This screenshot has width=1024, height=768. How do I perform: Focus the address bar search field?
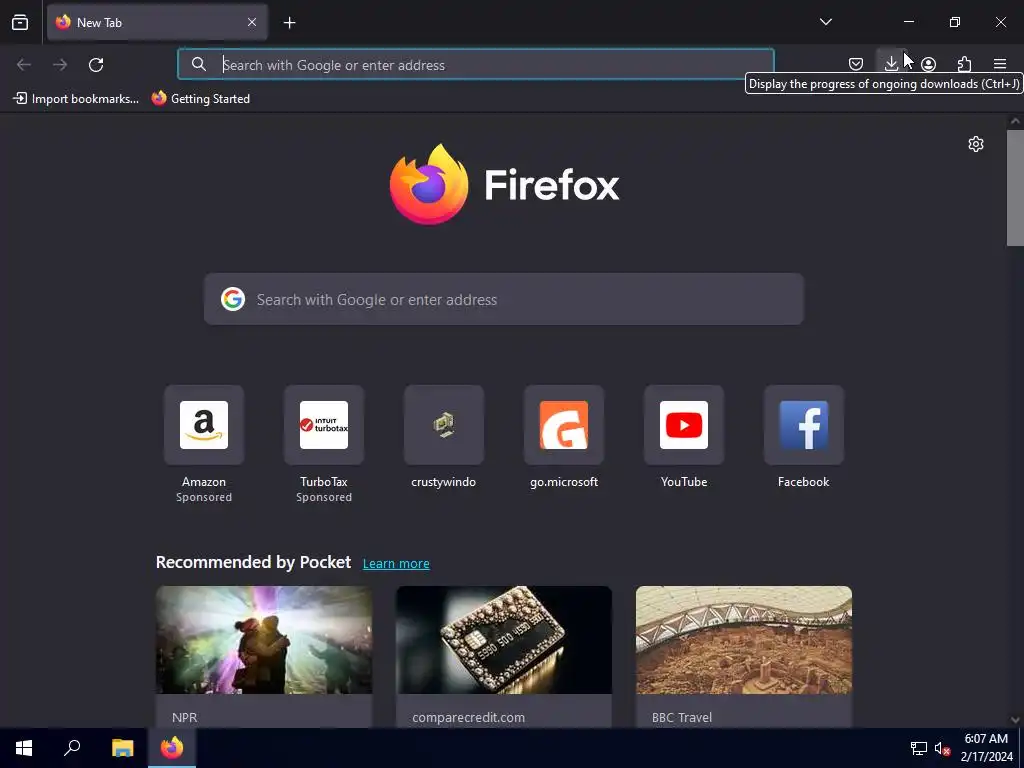tap(476, 65)
